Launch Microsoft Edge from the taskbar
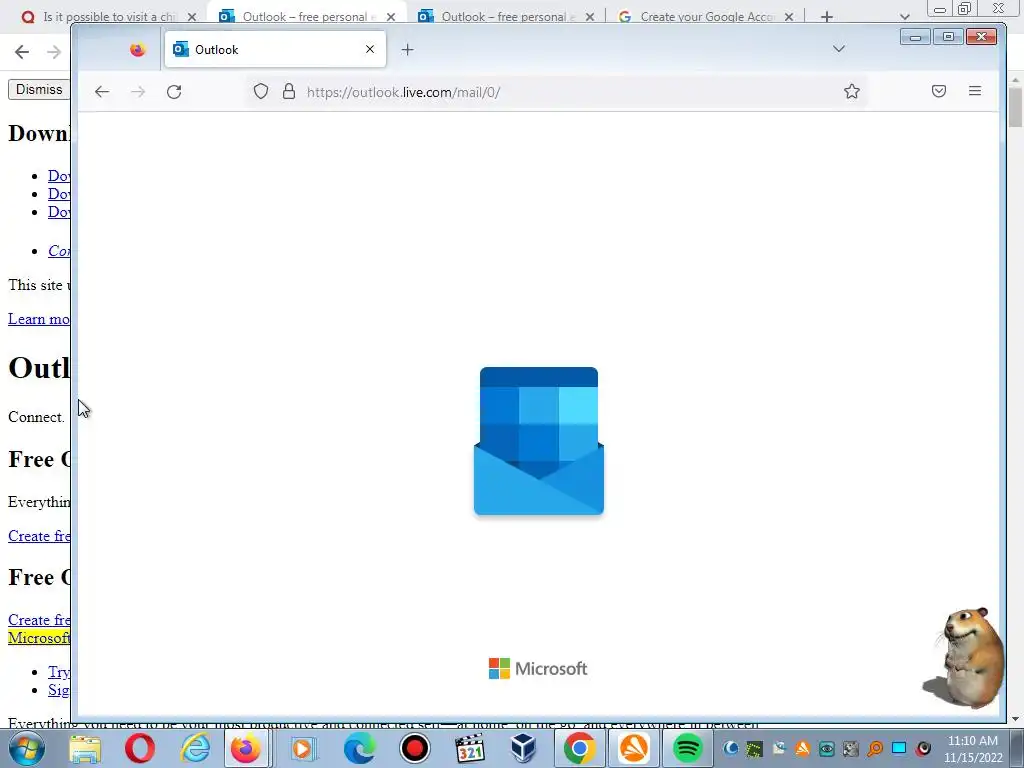 (359, 749)
